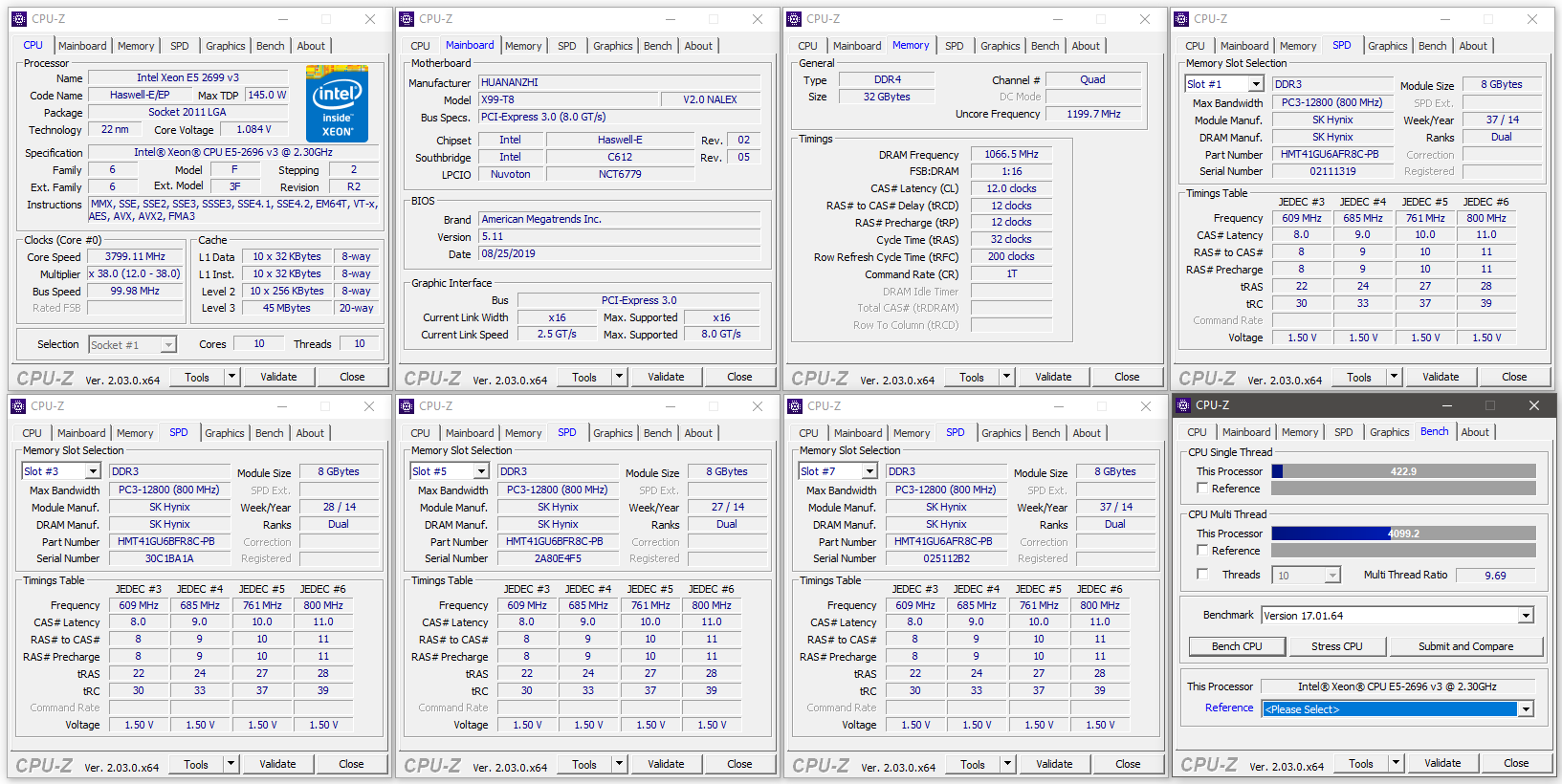
Task: Click Submit and Compare
Action: coord(1466,646)
